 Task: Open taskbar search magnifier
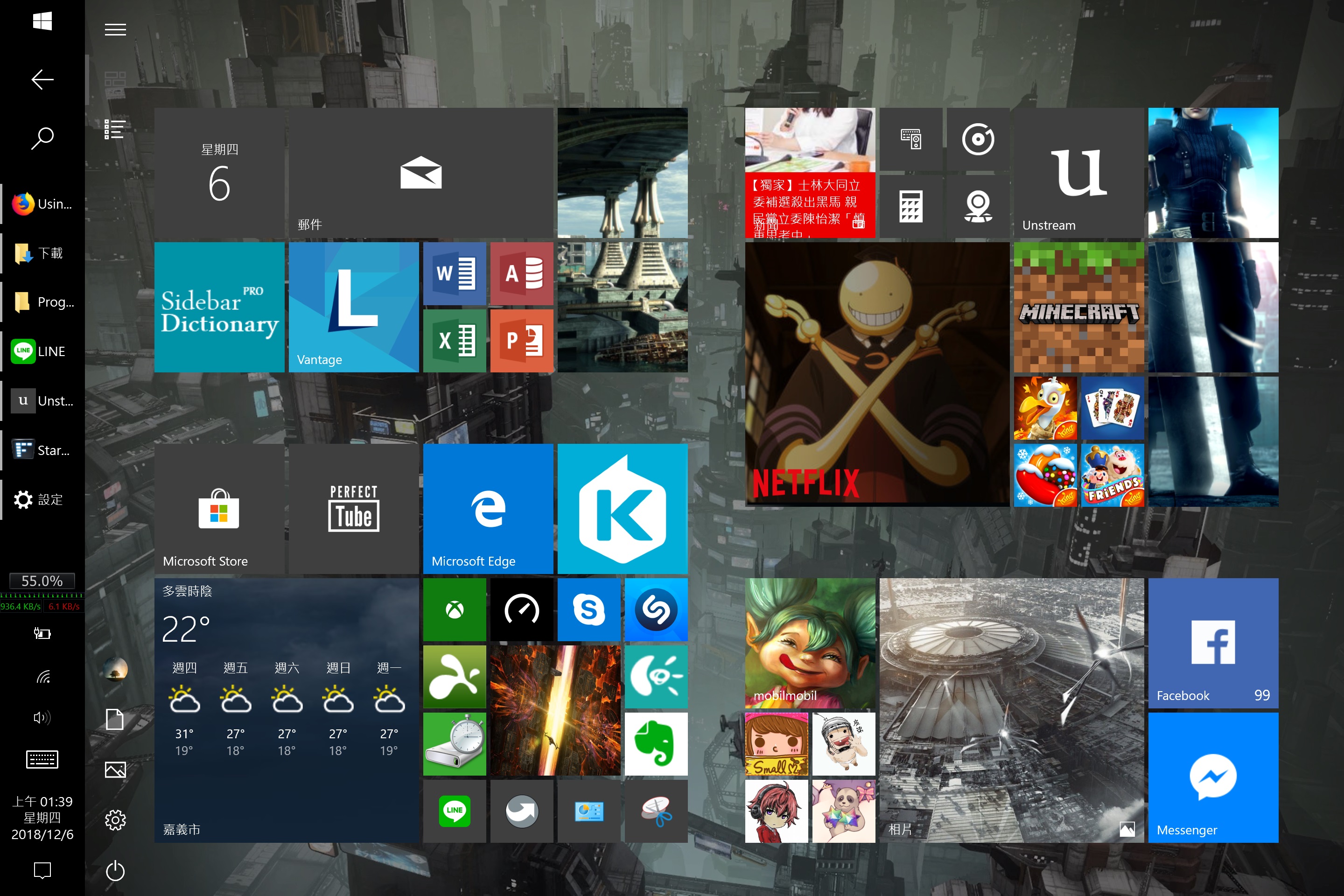[42, 138]
